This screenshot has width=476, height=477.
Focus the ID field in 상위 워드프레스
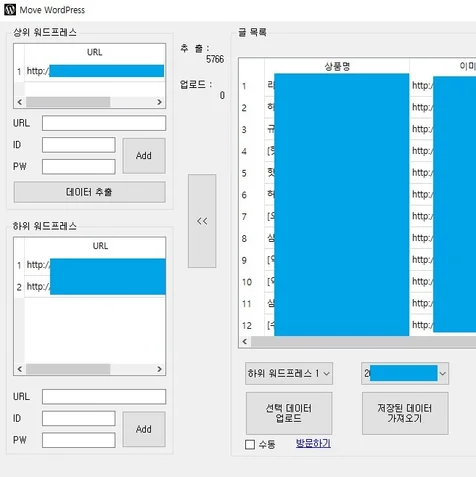pos(79,145)
